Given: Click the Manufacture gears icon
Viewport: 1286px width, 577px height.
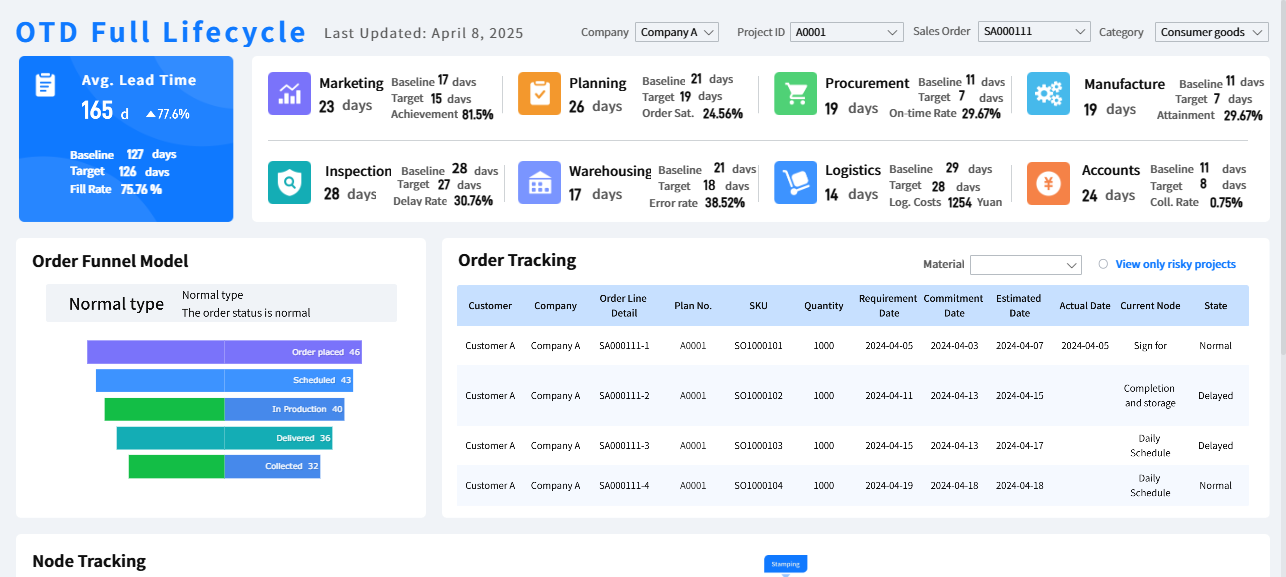Looking at the screenshot, I should point(1048,94).
